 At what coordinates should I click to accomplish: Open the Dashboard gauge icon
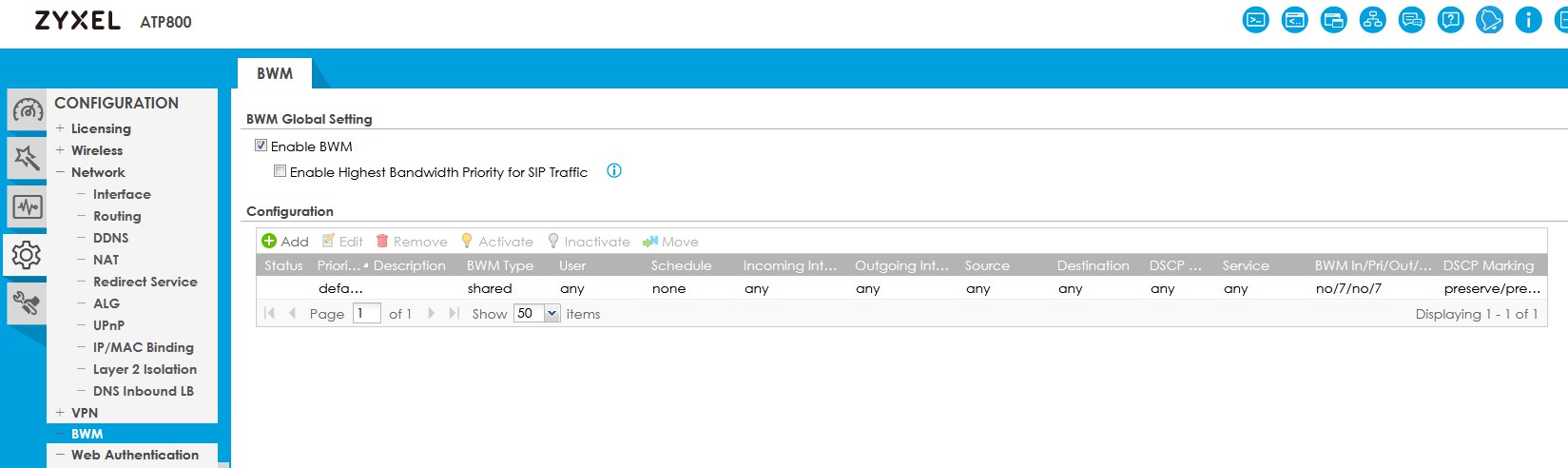coord(27,111)
